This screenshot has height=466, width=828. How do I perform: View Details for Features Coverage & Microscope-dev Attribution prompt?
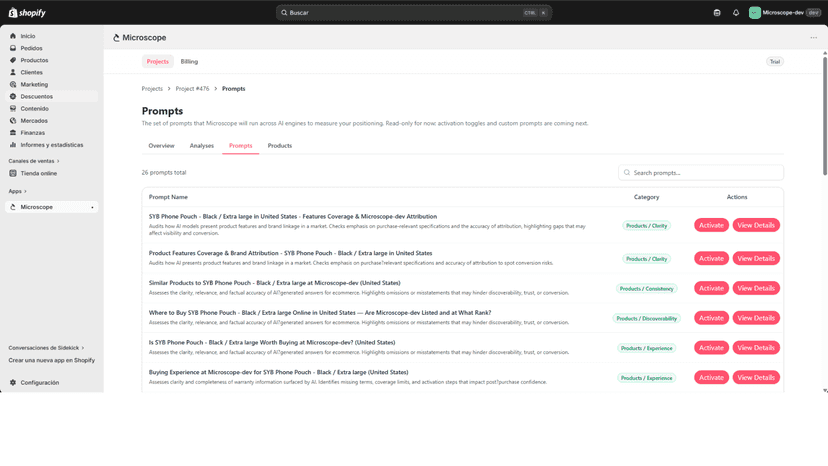click(x=756, y=225)
